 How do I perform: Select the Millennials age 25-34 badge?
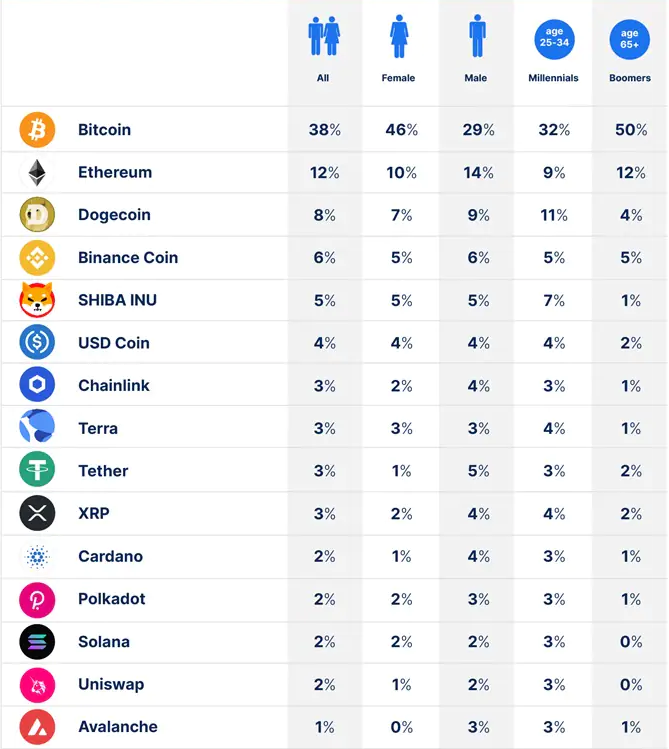click(x=553, y=39)
